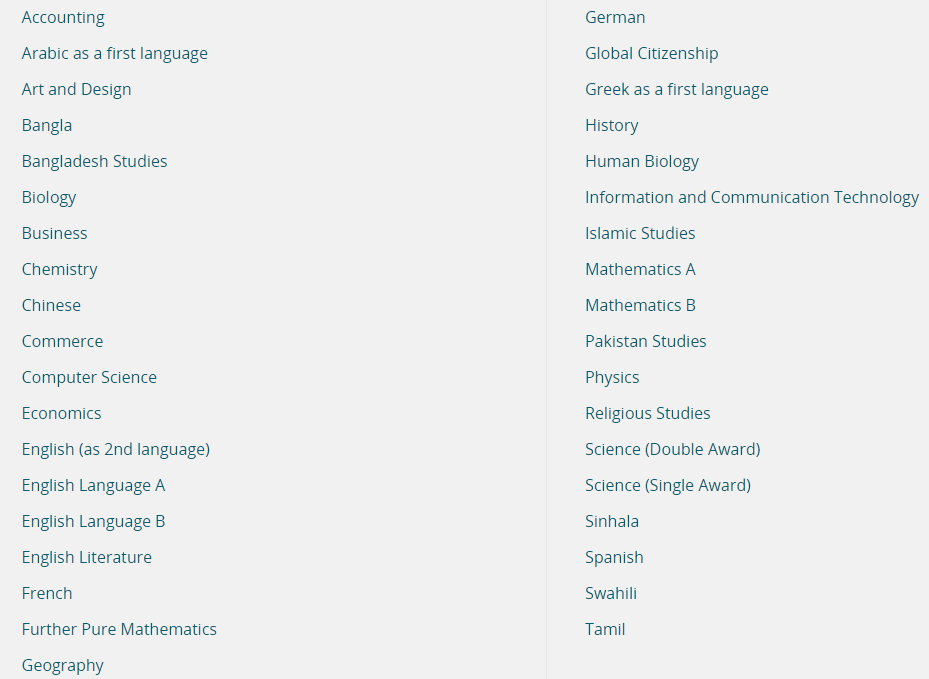Viewport: 929px width, 679px height.
Task: Open the Swahili subject link
Action: click(611, 594)
